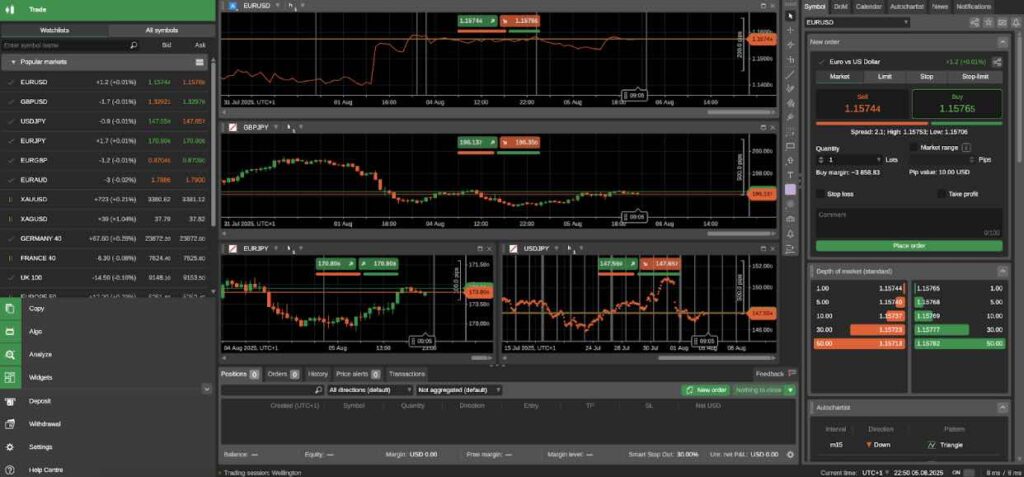Open account summary settings gear icon
This screenshot has height=477, width=1024.
pos(790,454)
